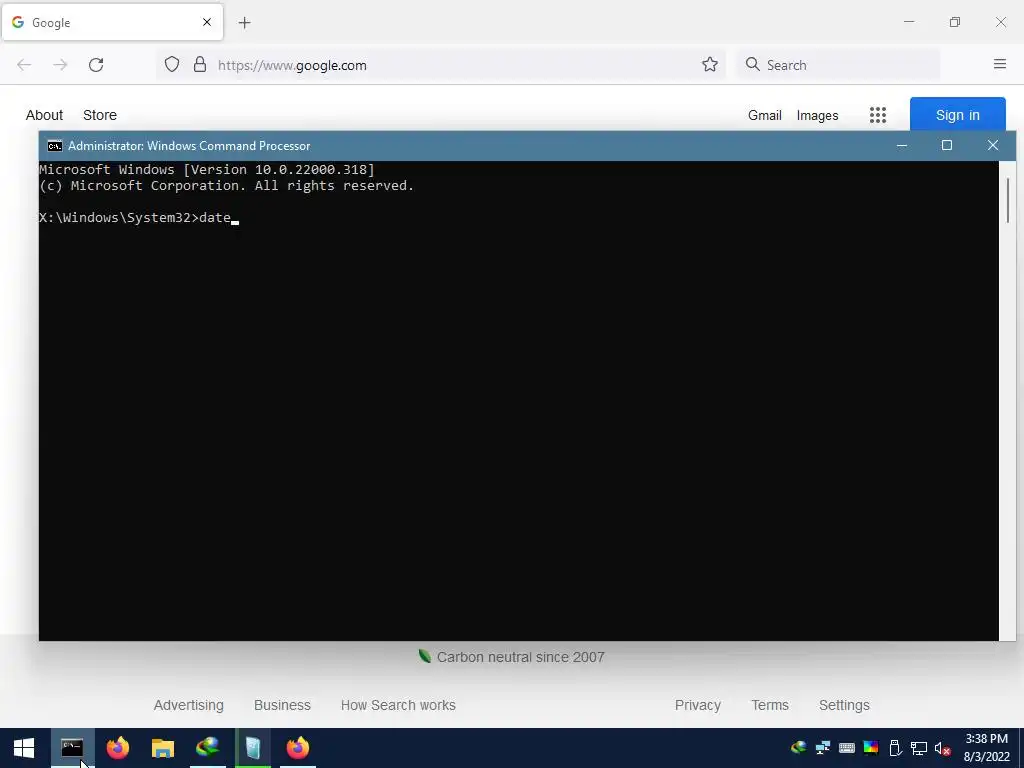The image size is (1024, 768).
Task: Open the How Search works link
Action: coord(398,705)
